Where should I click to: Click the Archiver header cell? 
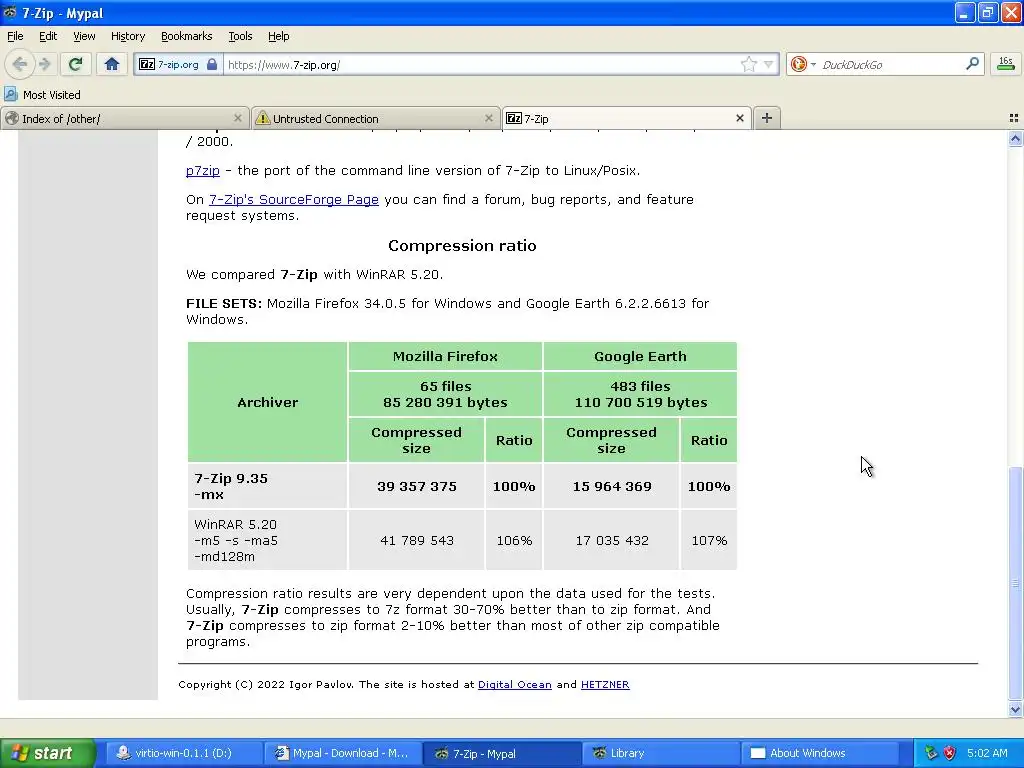point(267,402)
